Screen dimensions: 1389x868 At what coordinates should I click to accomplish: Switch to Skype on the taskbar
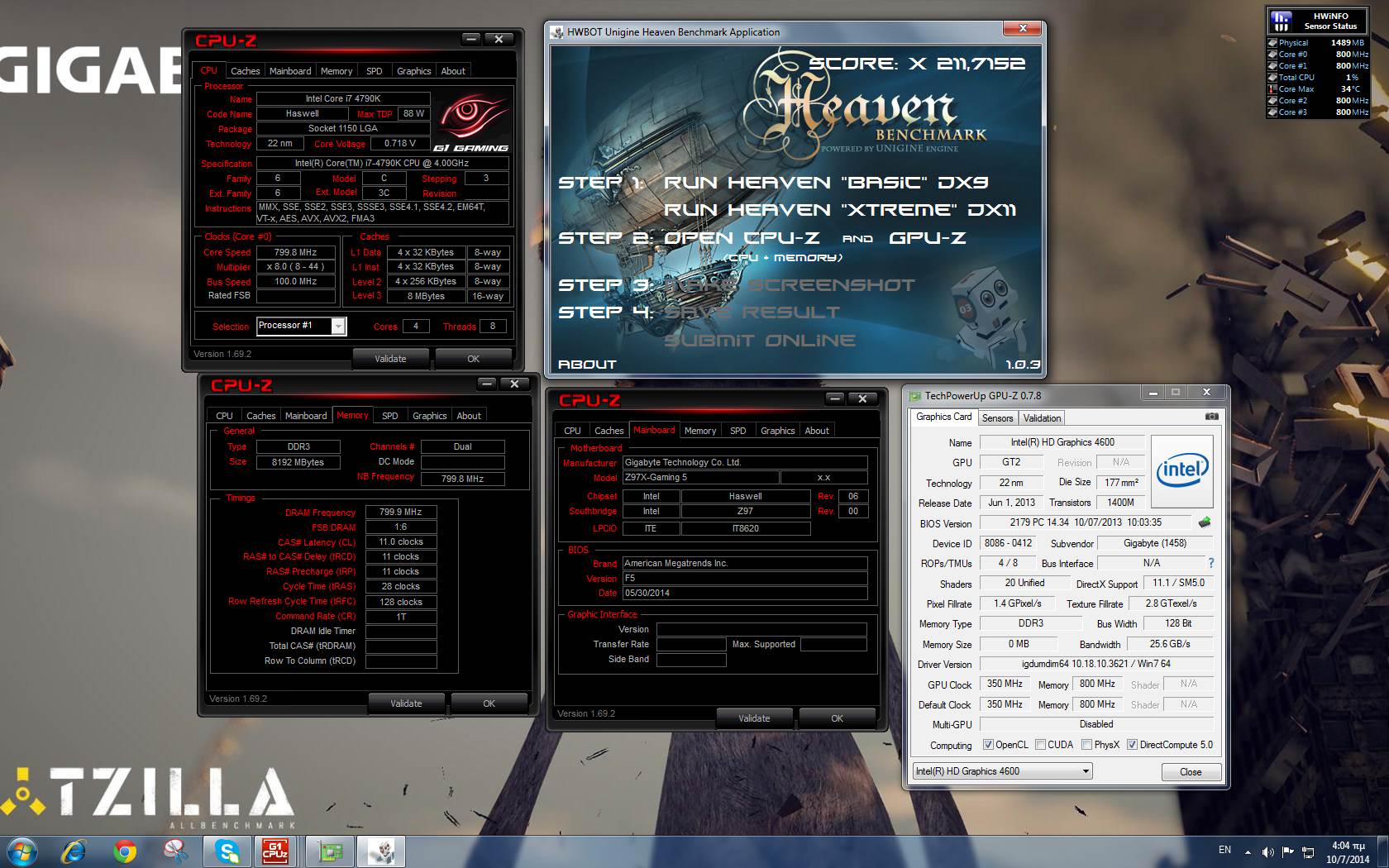pyautogui.click(x=227, y=851)
